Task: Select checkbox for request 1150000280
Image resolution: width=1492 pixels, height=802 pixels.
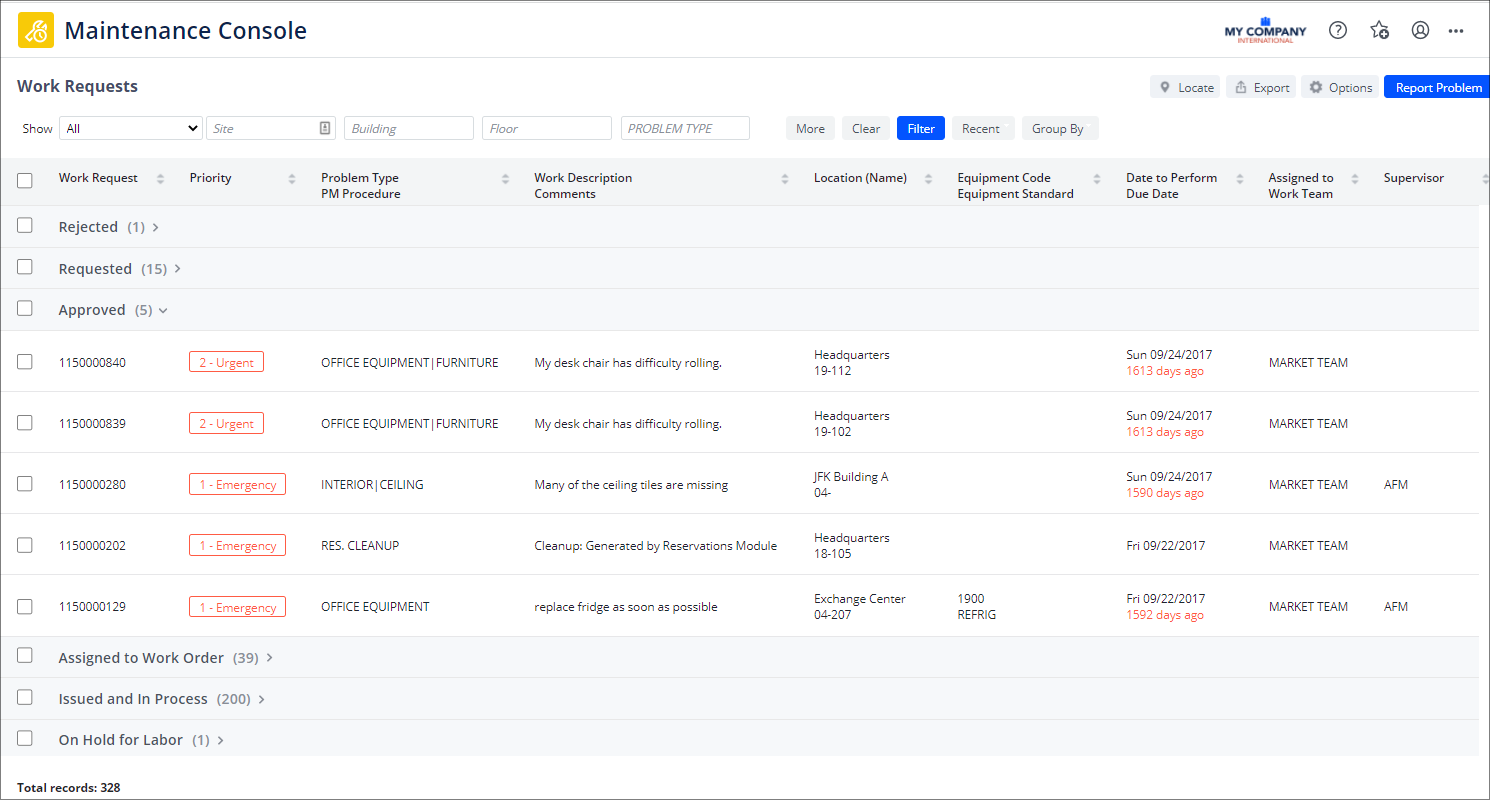Action: (25, 484)
